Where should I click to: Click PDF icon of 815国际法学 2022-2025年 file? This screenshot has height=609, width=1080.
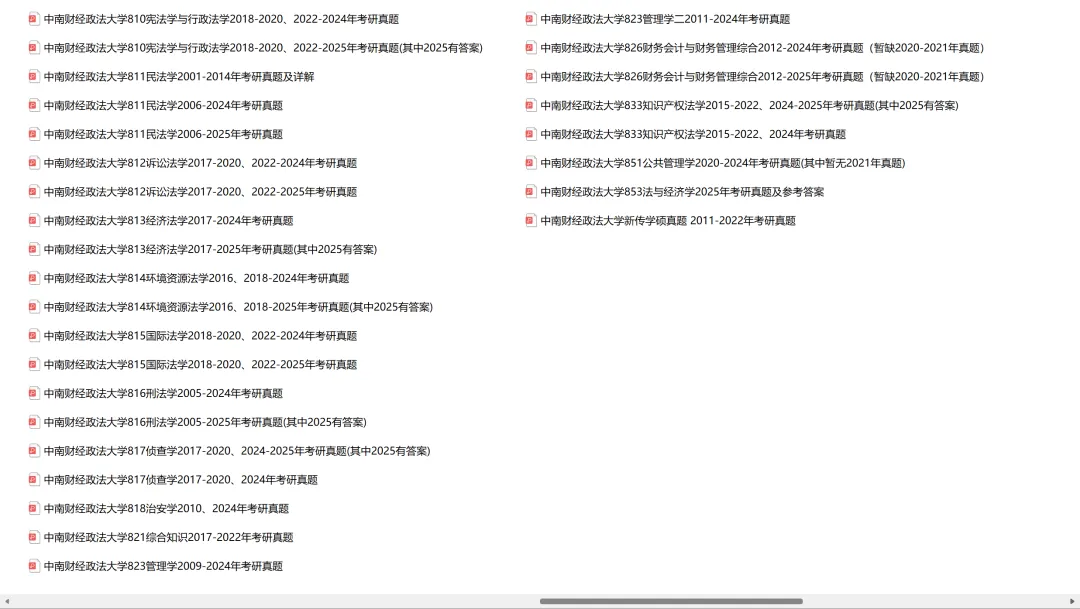click(x=33, y=364)
